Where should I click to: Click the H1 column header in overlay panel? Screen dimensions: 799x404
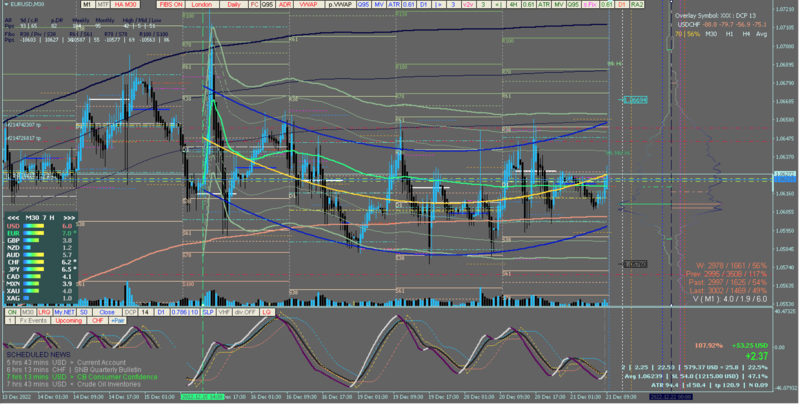tap(730, 34)
